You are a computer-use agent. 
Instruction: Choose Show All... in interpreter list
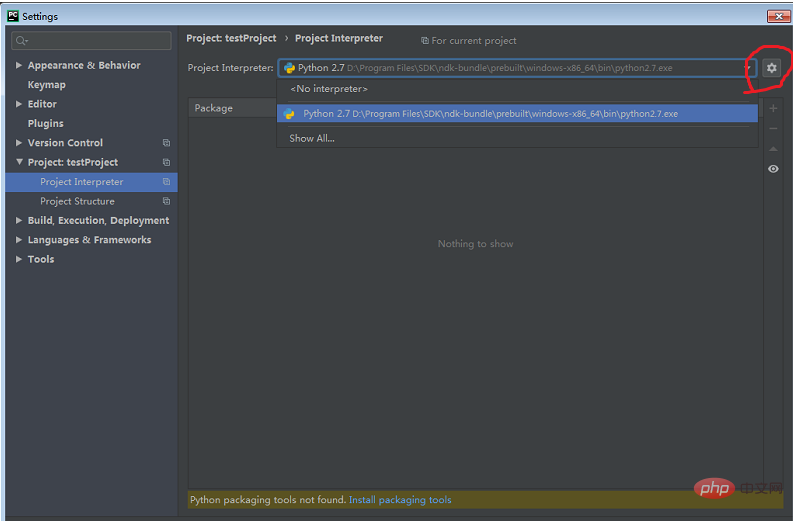click(312, 138)
